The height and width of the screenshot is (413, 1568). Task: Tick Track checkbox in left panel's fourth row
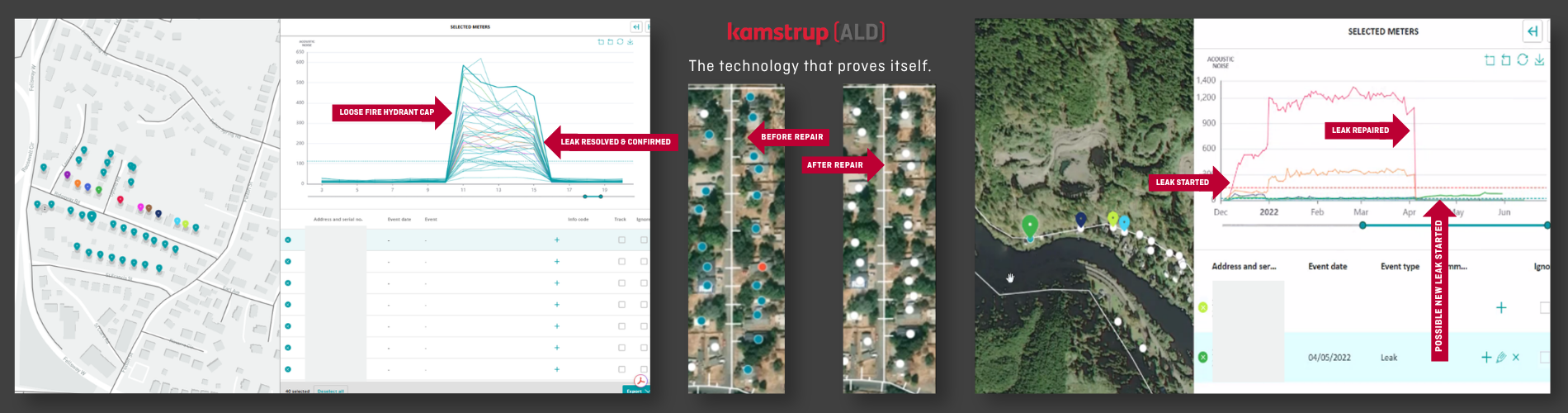[x=621, y=305]
